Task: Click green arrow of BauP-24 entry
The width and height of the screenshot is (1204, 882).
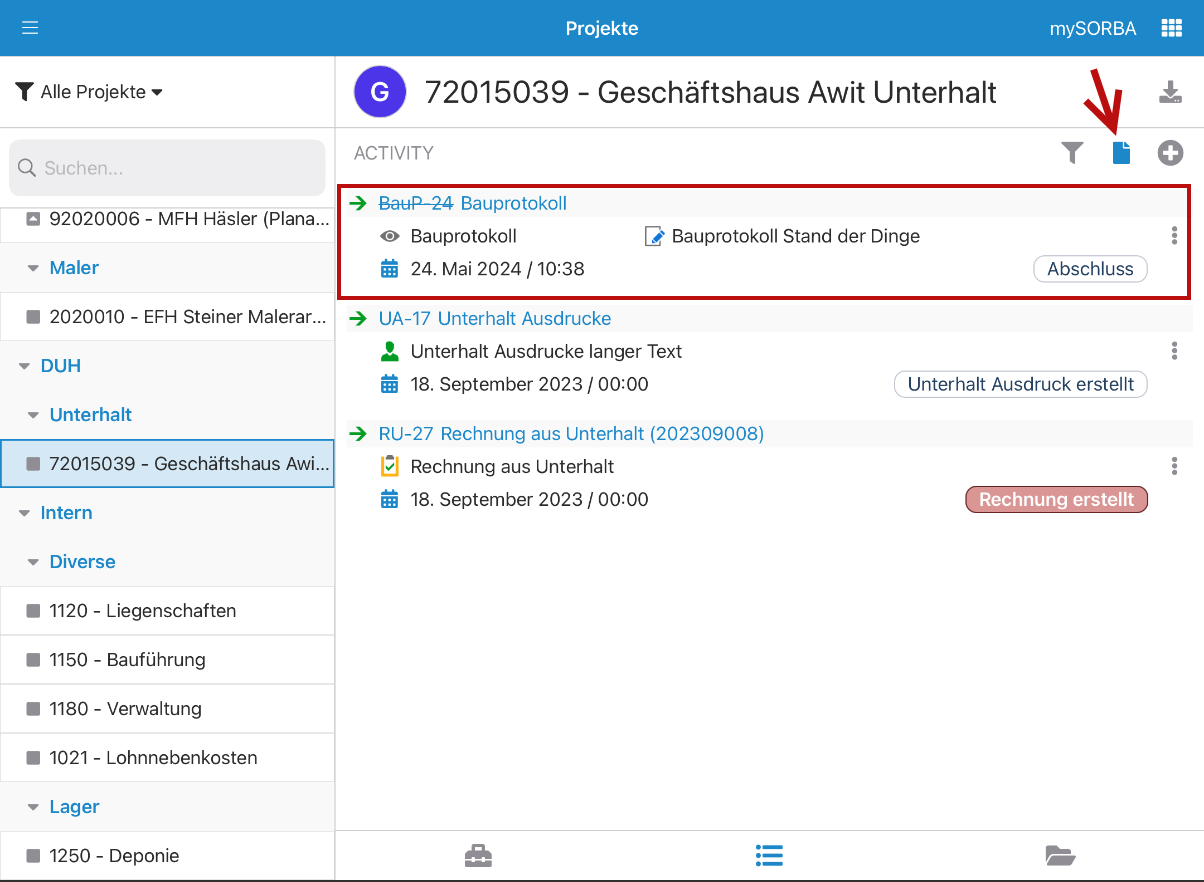Action: pos(358,204)
